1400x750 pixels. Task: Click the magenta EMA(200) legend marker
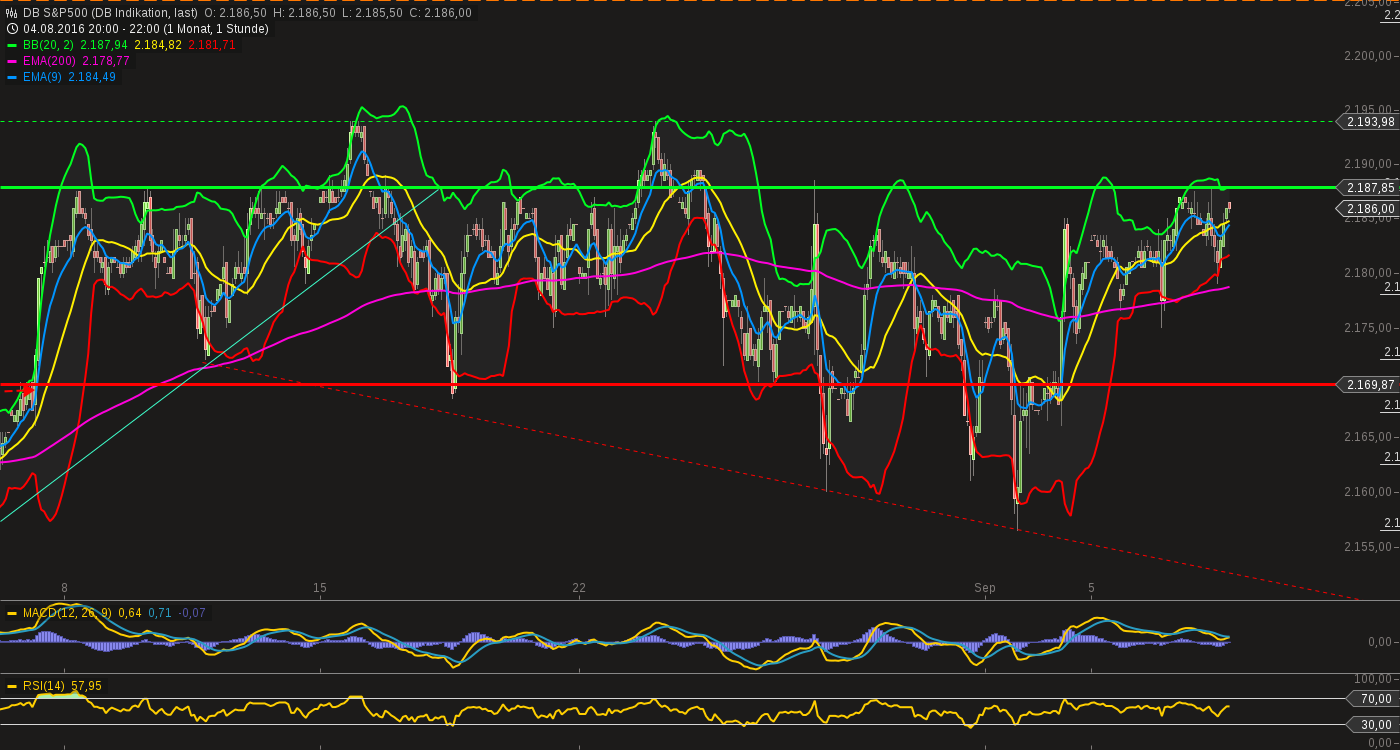click(12, 61)
